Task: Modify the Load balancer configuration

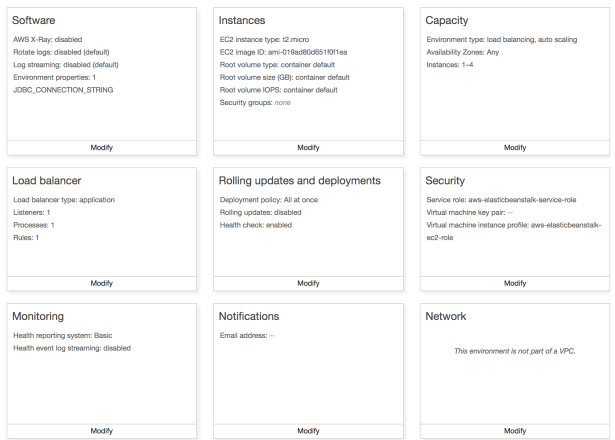Action: click(x=101, y=283)
